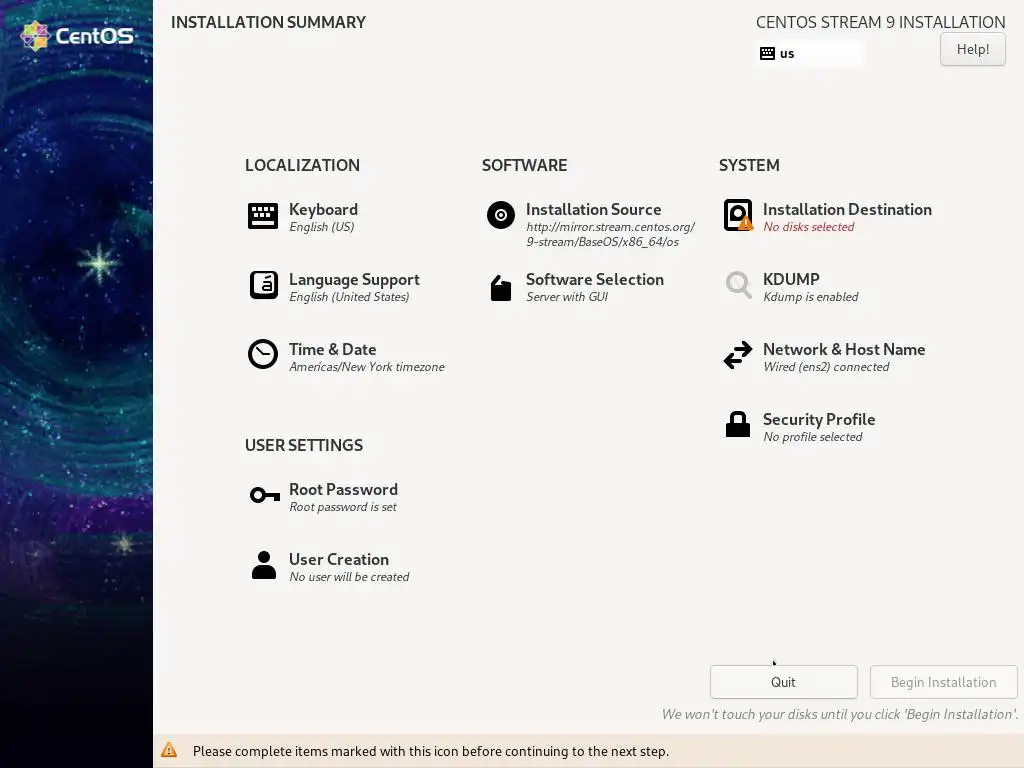This screenshot has height=768, width=1024.
Task: Click the SOFTWARE section heading
Action: [x=524, y=165]
